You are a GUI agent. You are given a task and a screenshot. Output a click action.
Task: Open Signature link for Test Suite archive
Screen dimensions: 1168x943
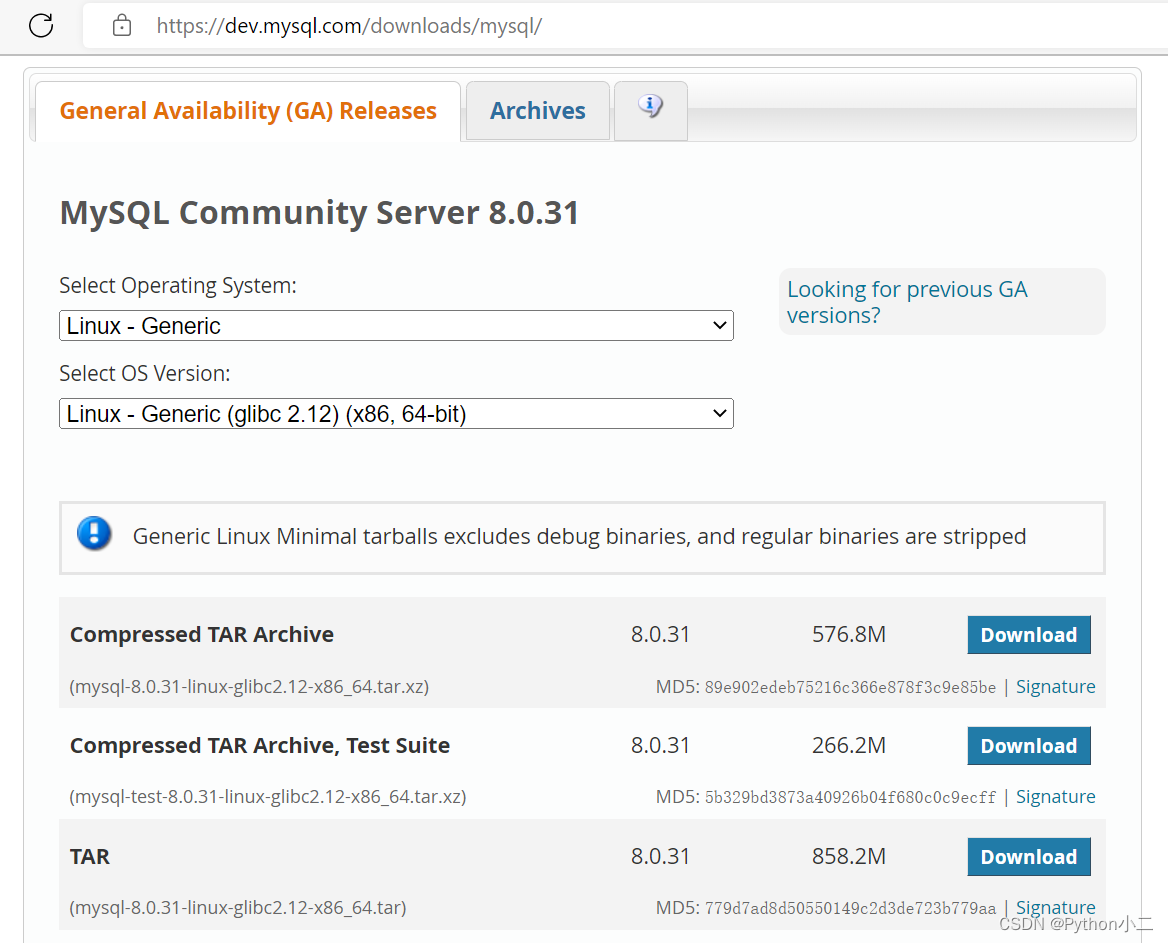(x=1055, y=797)
